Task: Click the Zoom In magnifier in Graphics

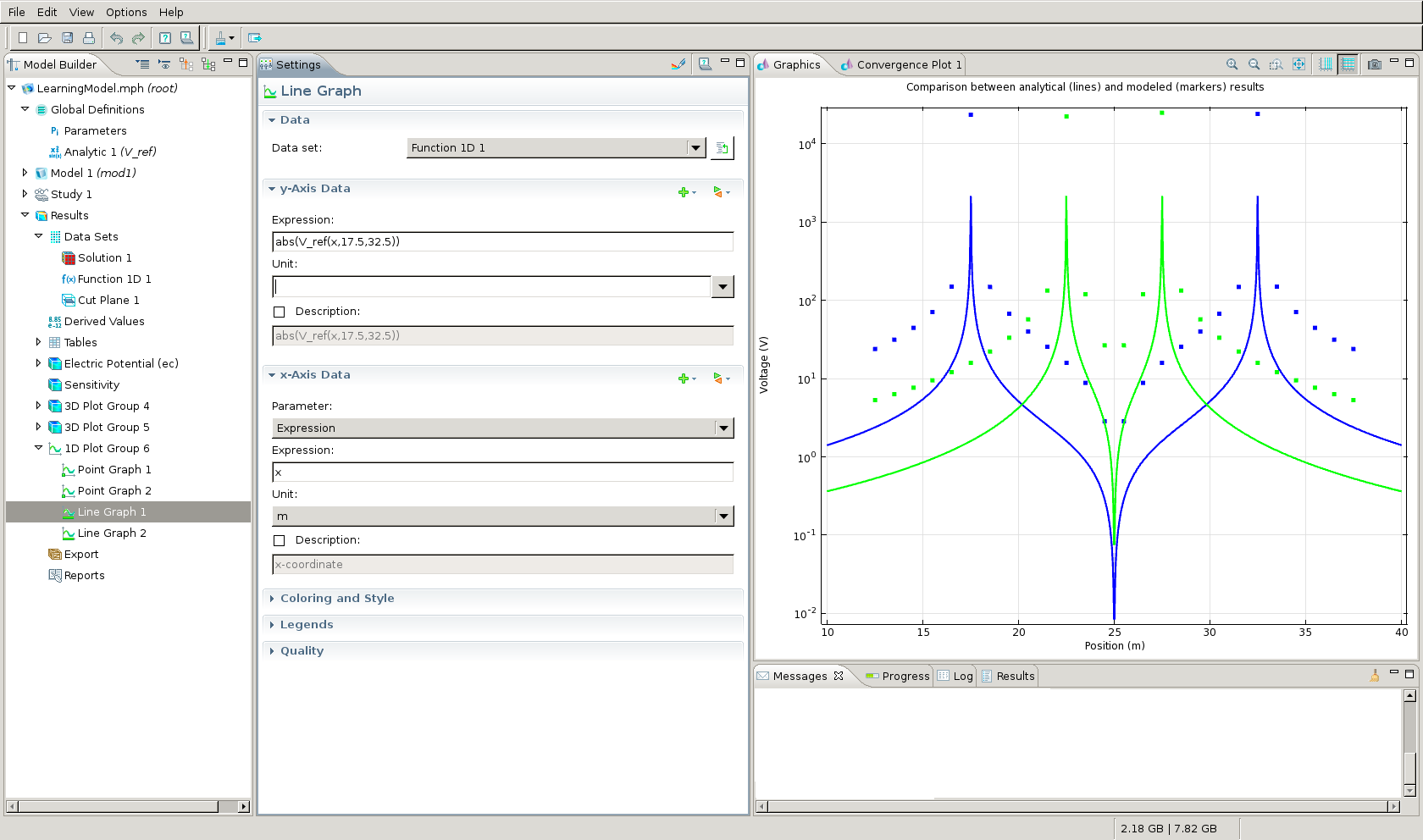Action: [x=1232, y=64]
